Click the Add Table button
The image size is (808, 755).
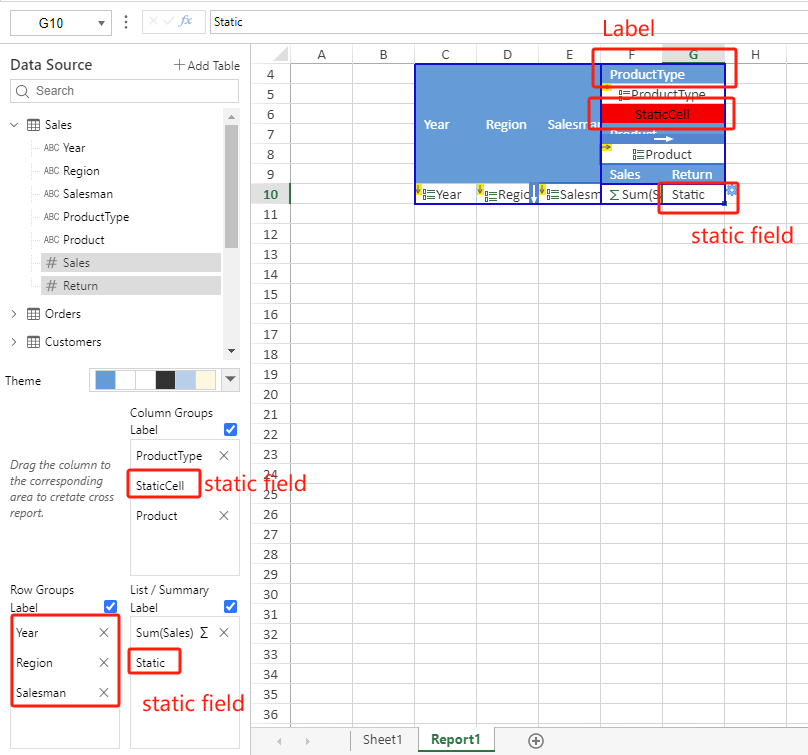pos(207,65)
